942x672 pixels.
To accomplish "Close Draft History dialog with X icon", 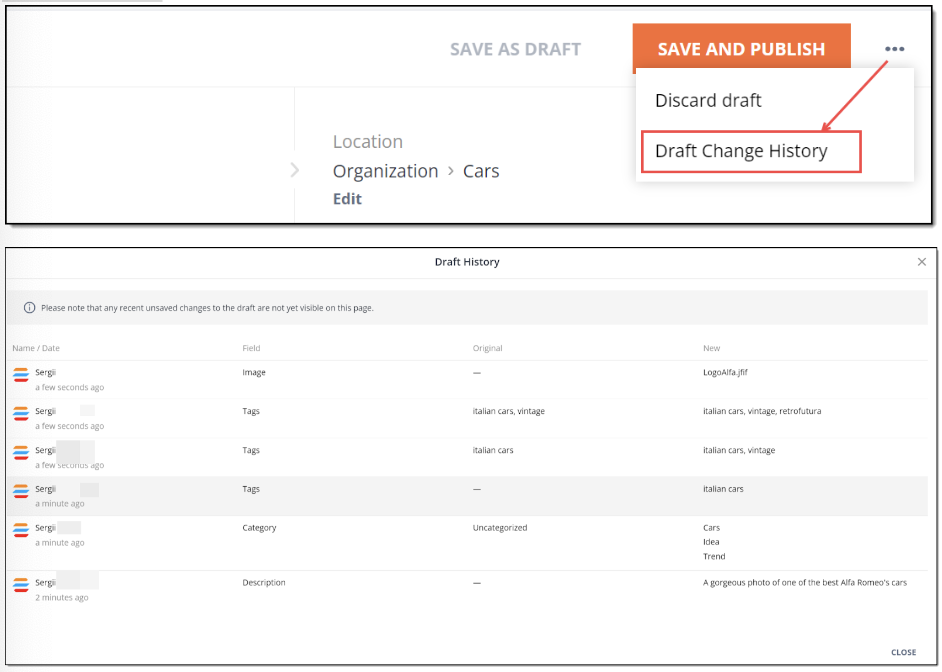I will tap(921, 261).
